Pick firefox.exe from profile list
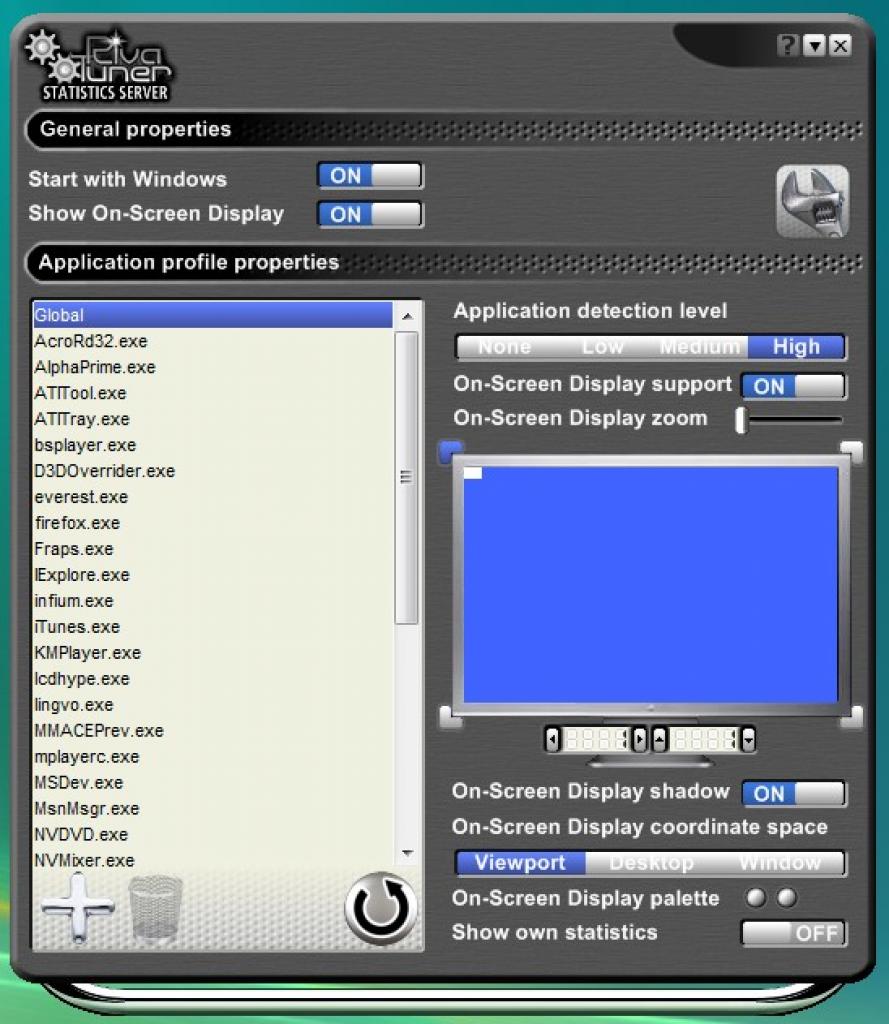 (x=213, y=522)
